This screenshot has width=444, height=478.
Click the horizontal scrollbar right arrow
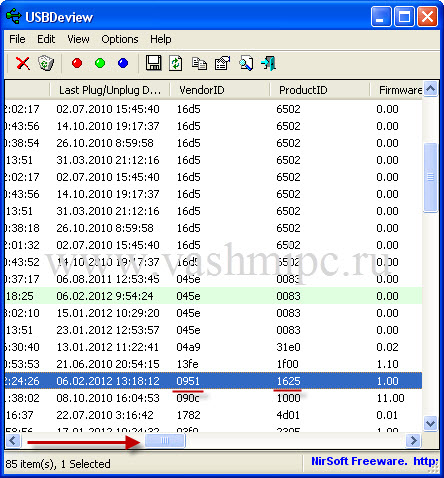414,441
